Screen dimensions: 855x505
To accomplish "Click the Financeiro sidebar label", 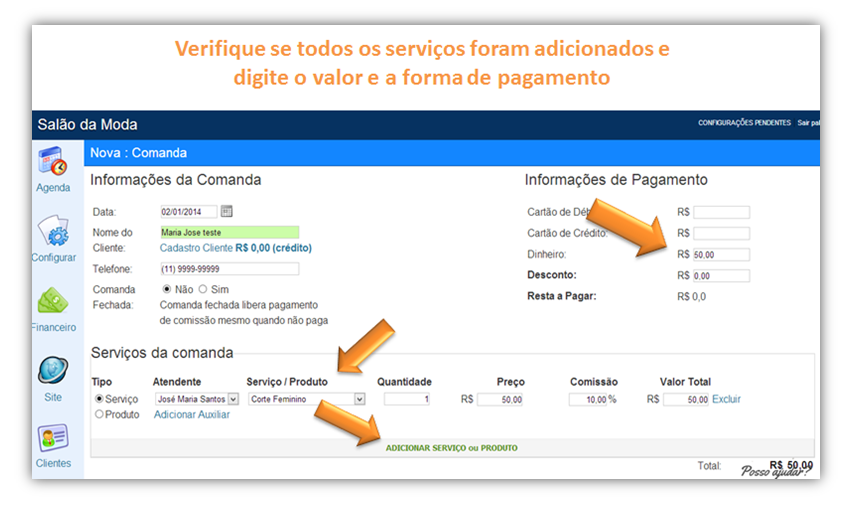I will [53, 327].
